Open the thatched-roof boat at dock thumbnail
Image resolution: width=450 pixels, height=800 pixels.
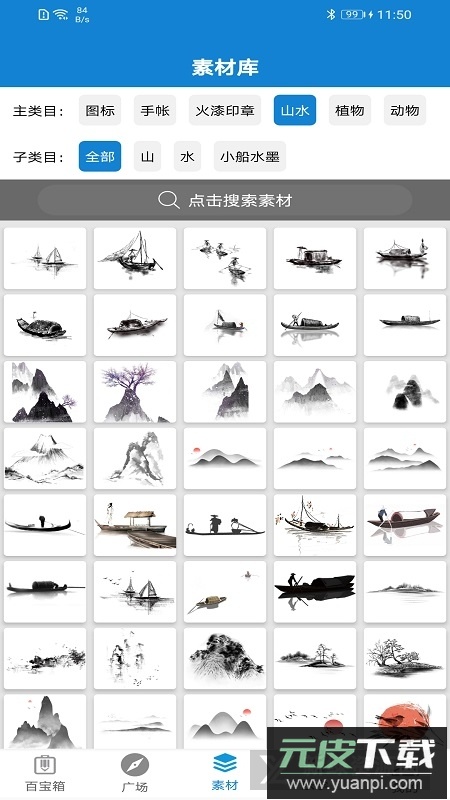(135, 525)
